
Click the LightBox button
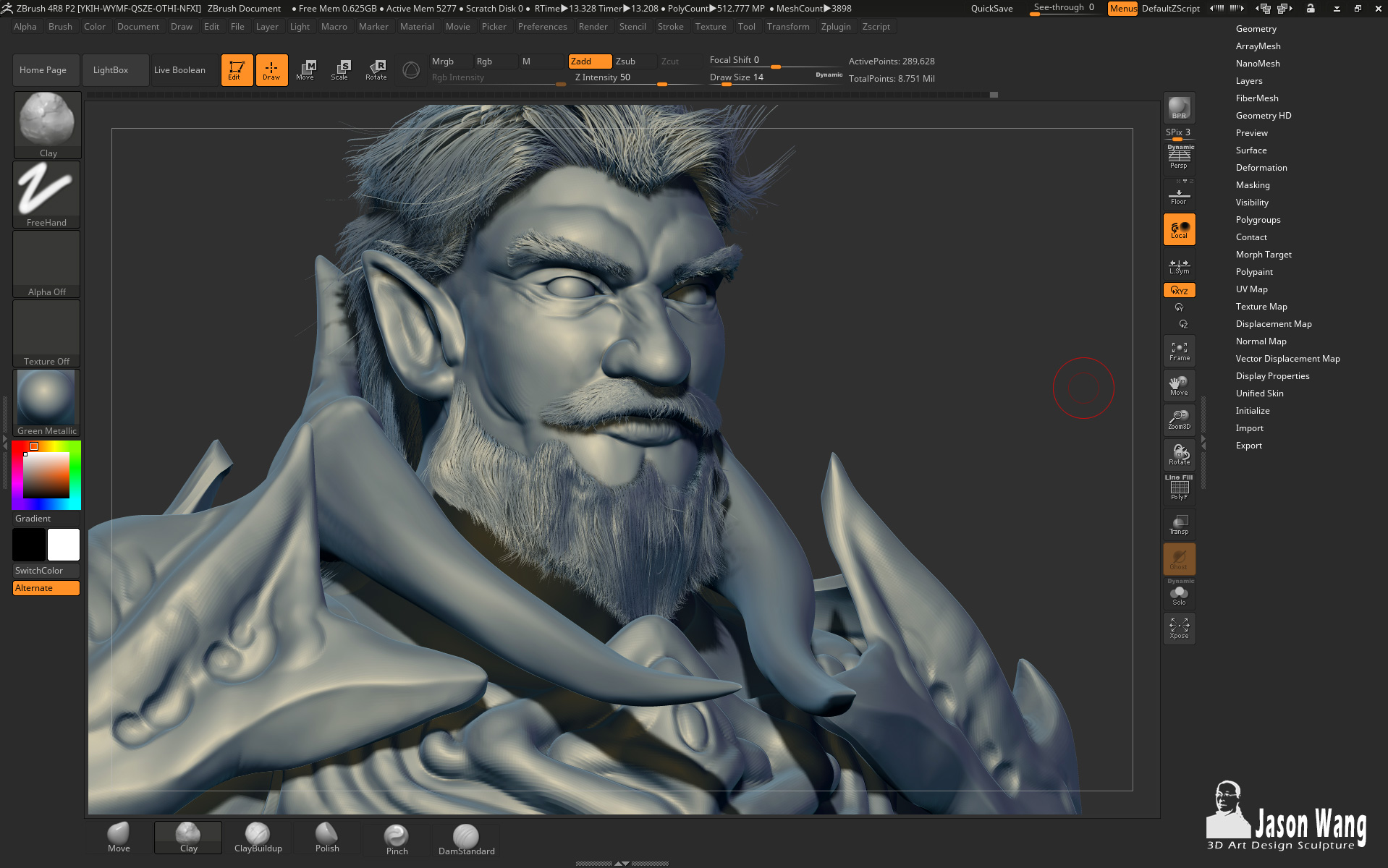[111, 70]
